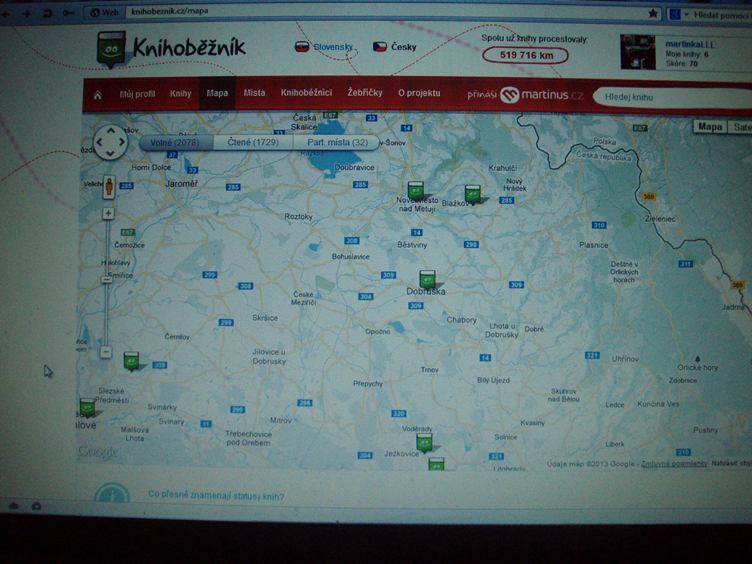This screenshot has height=564, width=752.
Task: Switch filter to Čtené (1729)
Action: tap(253, 142)
